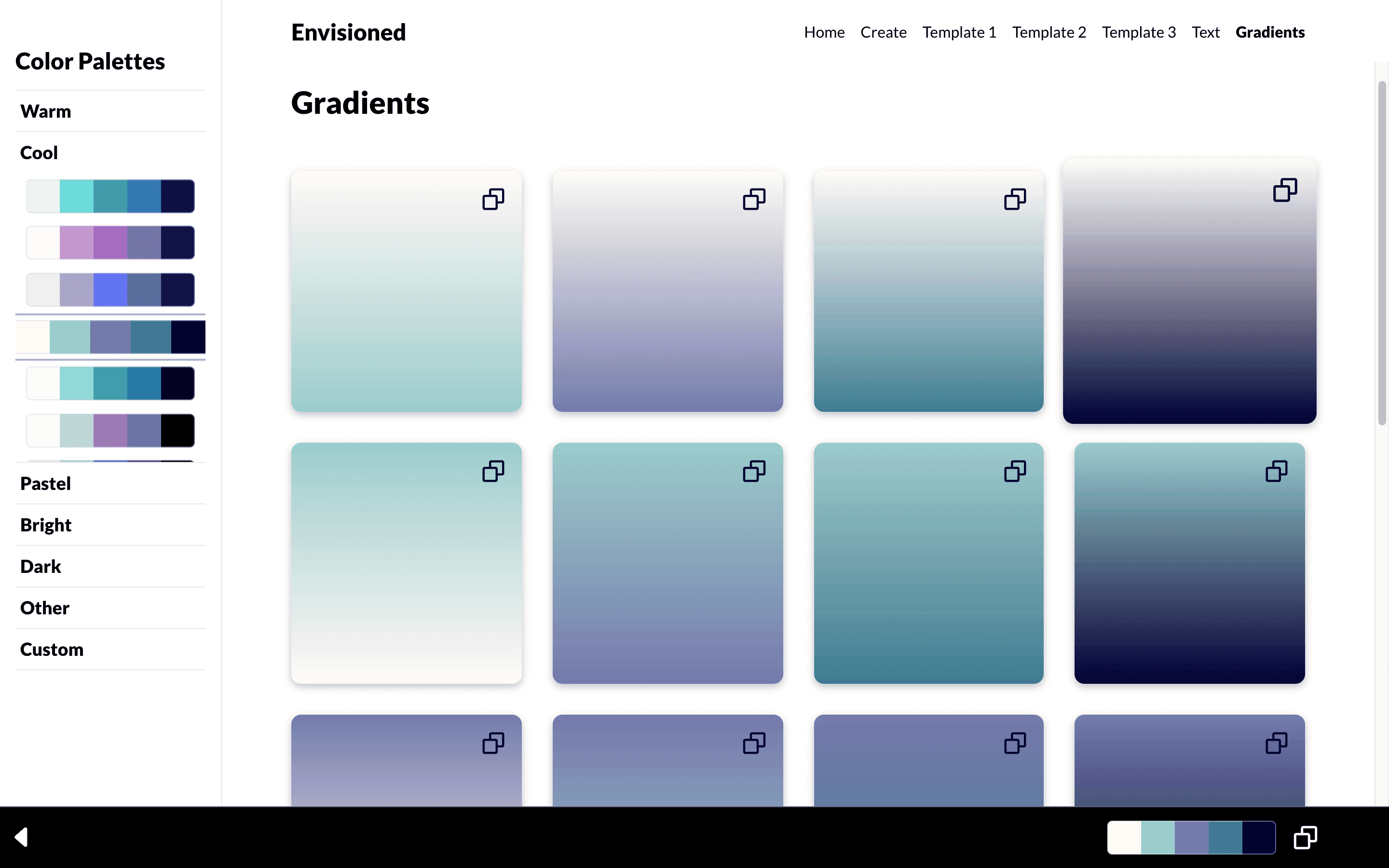Copy the first gradient in the third row
The height and width of the screenshot is (868, 1389).
493,744
